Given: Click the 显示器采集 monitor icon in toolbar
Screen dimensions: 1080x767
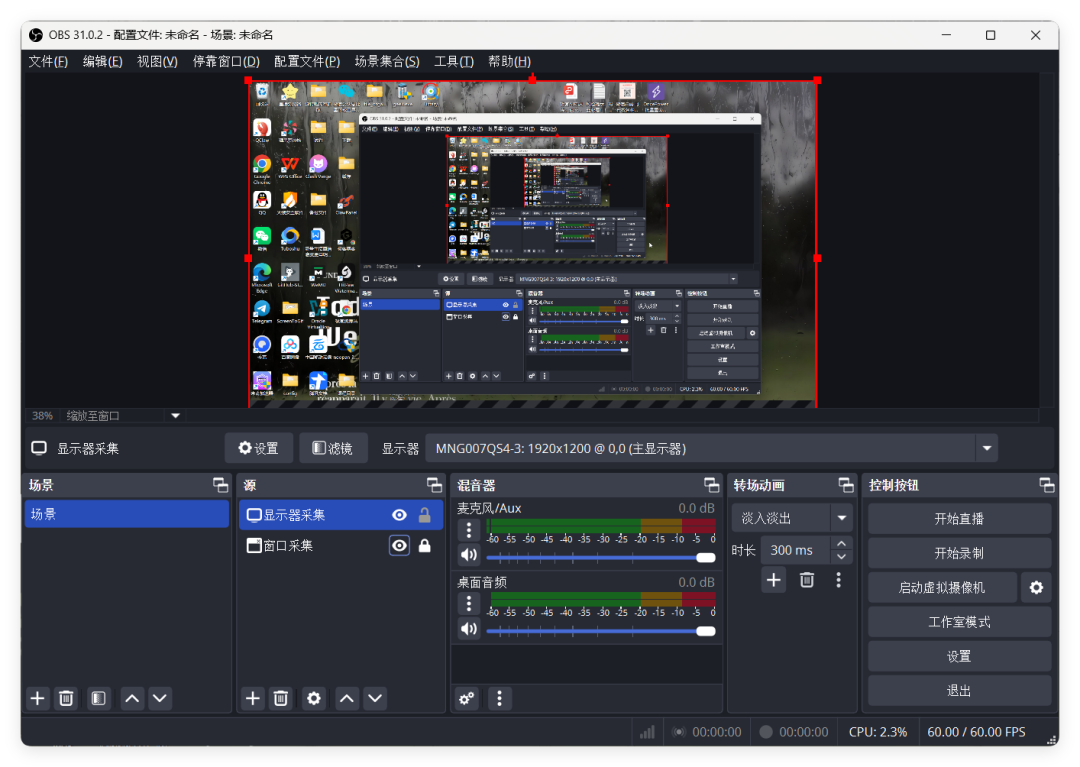Looking at the screenshot, I should [39, 448].
